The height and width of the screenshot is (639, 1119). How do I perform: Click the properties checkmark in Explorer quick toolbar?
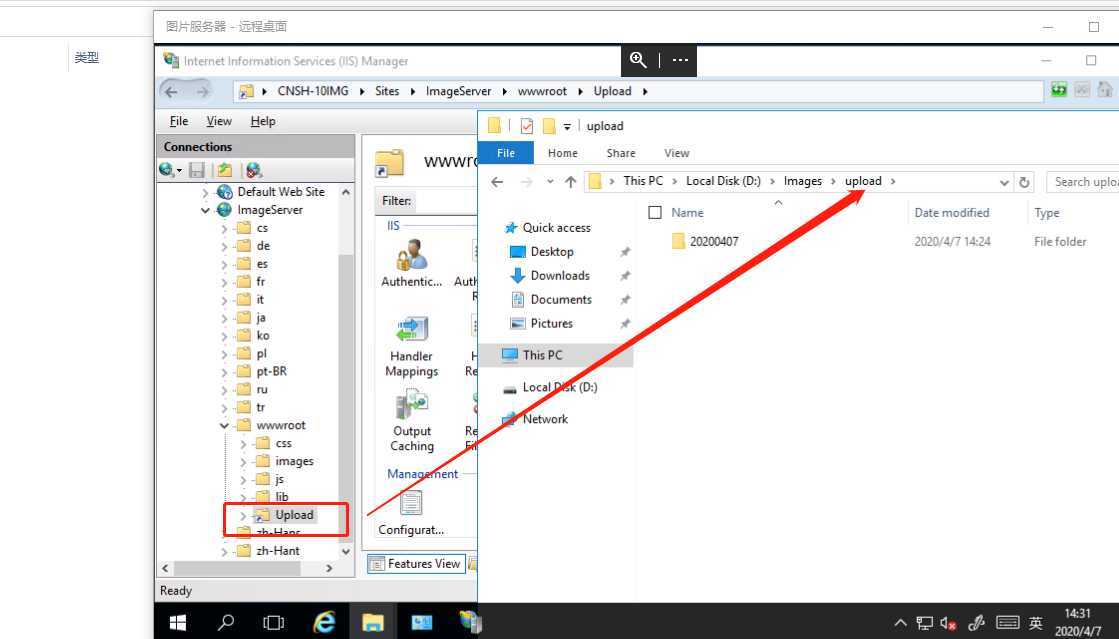527,126
